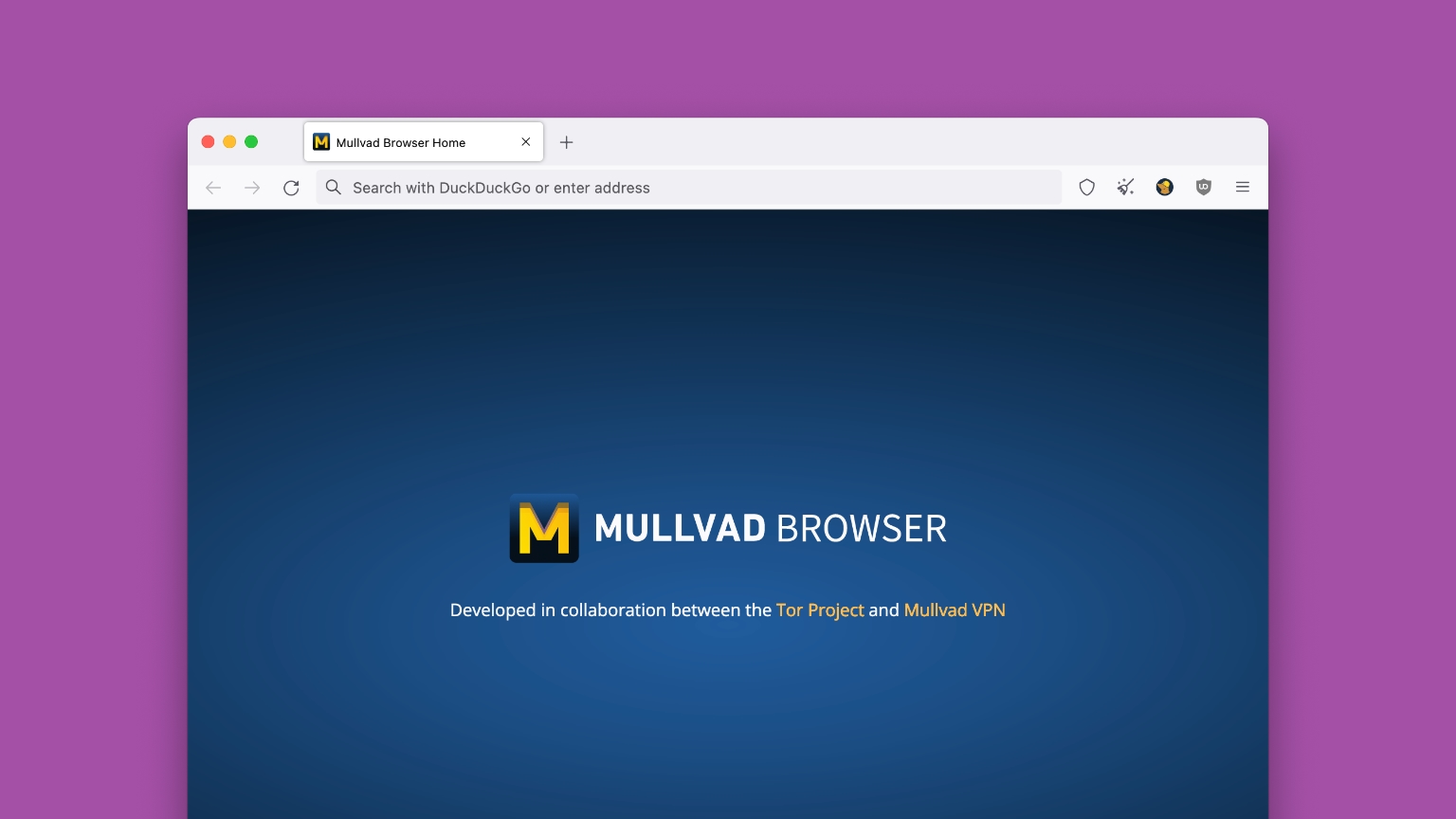
Task: Minimize window with yellow button
Action: [229, 142]
